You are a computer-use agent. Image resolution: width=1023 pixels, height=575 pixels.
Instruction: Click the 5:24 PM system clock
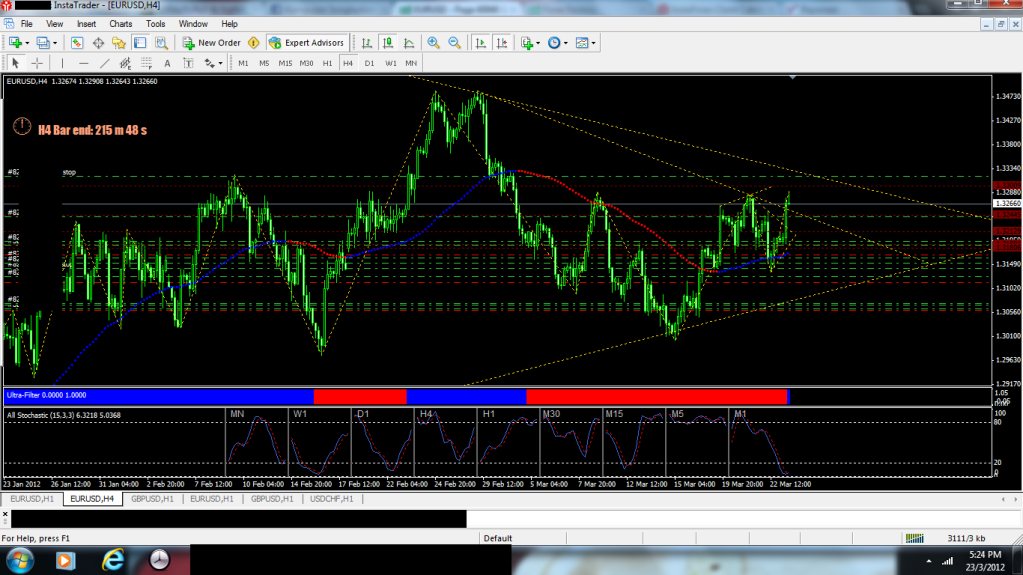[x=985, y=555]
